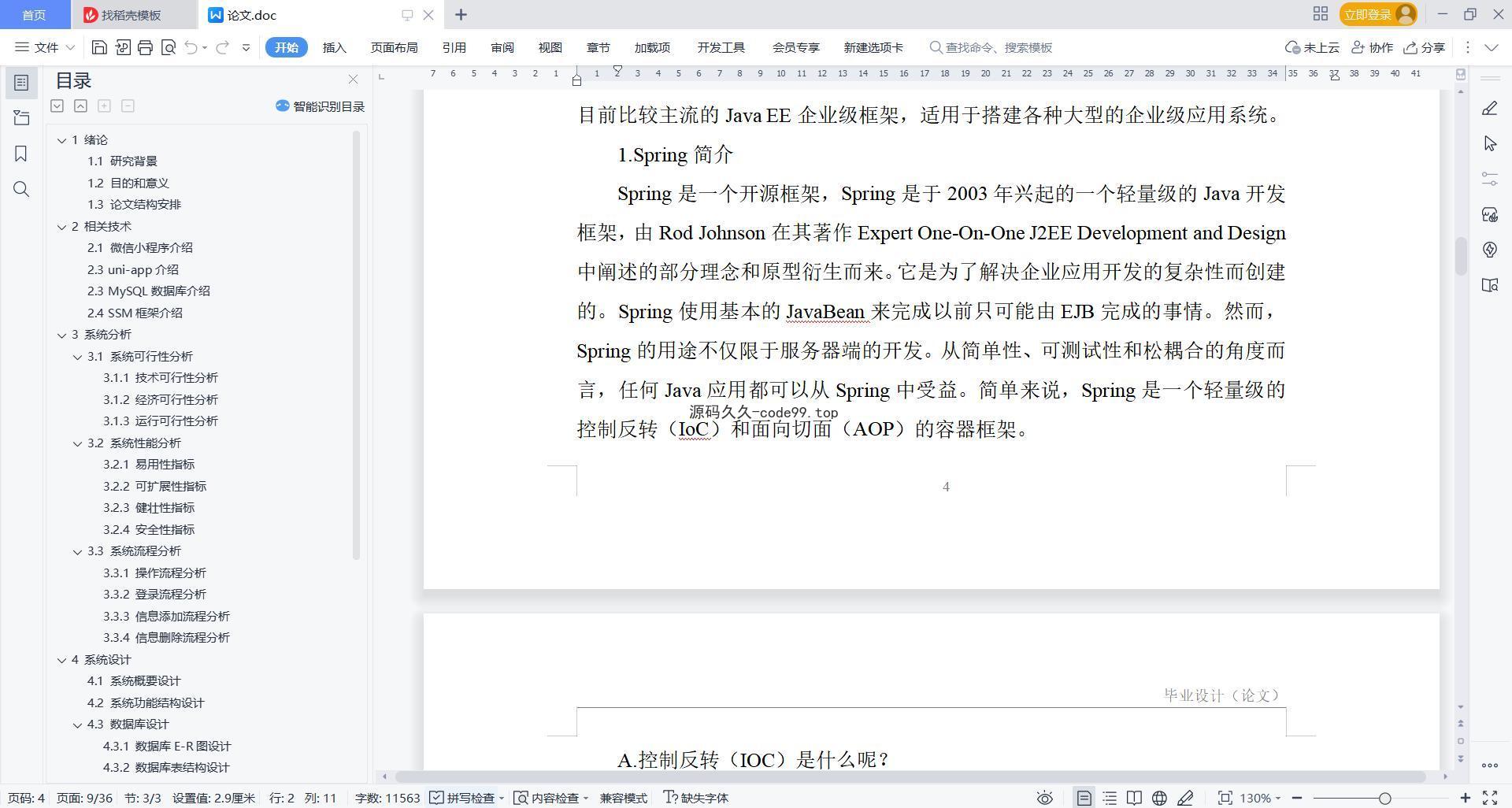Click the zoom in plus button
The image size is (1512, 808).
click(1465, 798)
